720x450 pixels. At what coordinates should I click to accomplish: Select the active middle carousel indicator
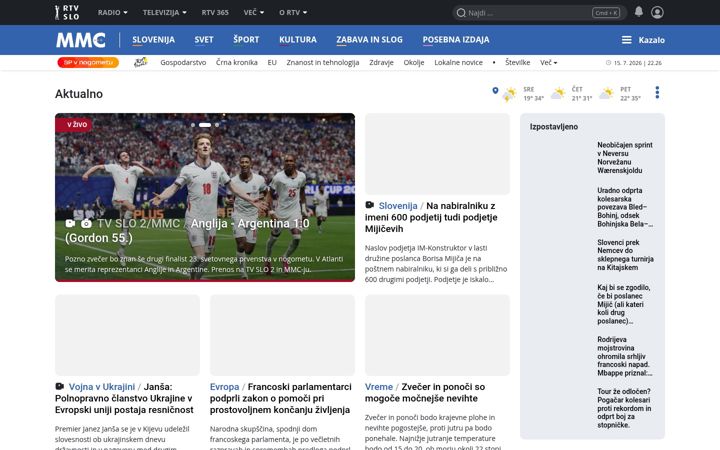tap(205, 125)
